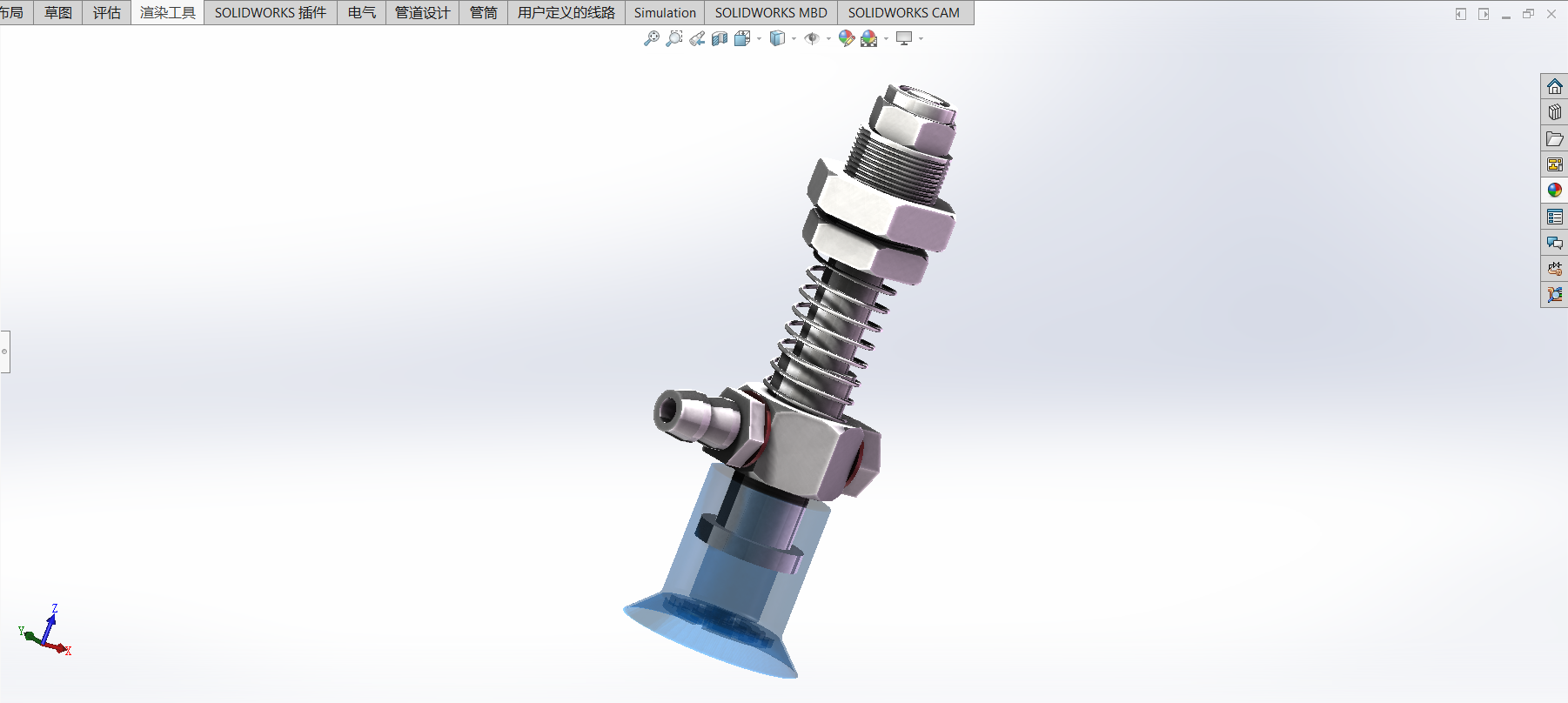Click the Edit Appearance icon
The height and width of the screenshot is (703, 1568).
point(846,38)
